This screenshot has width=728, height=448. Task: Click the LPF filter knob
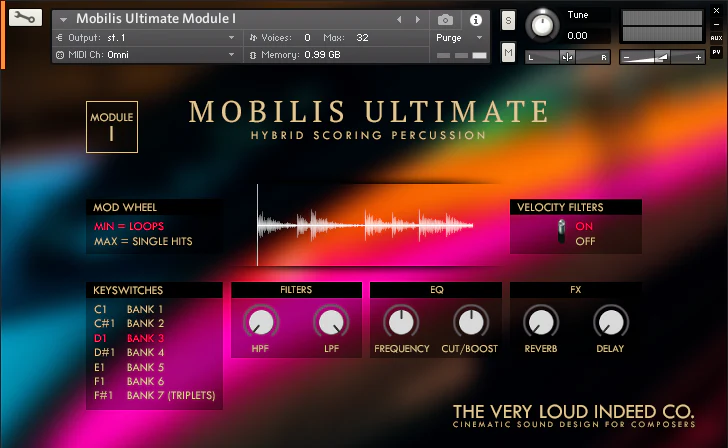(331, 322)
